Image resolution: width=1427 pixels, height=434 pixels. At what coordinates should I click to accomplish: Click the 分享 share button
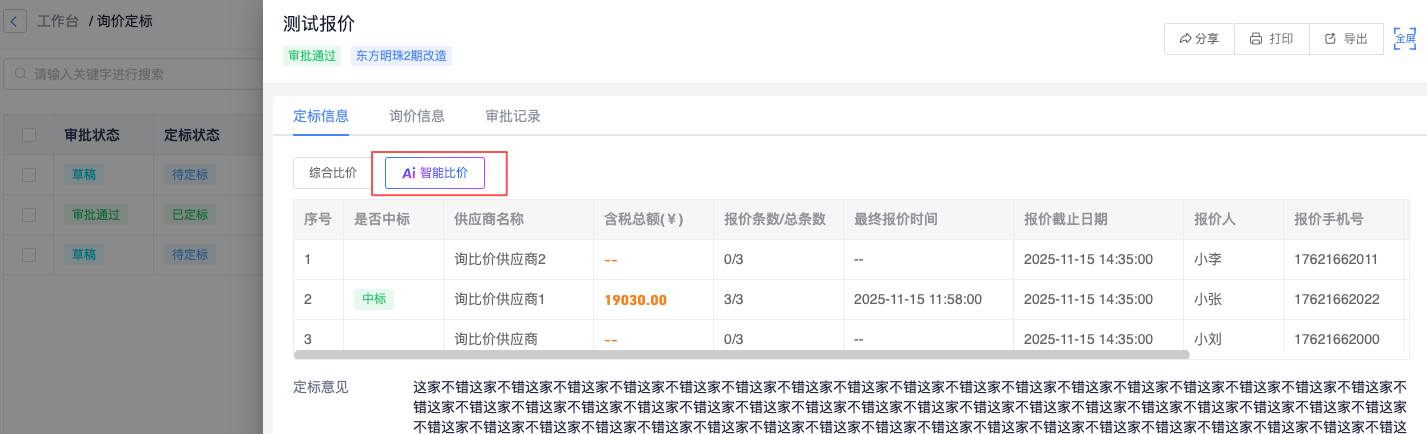(x=1199, y=39)
